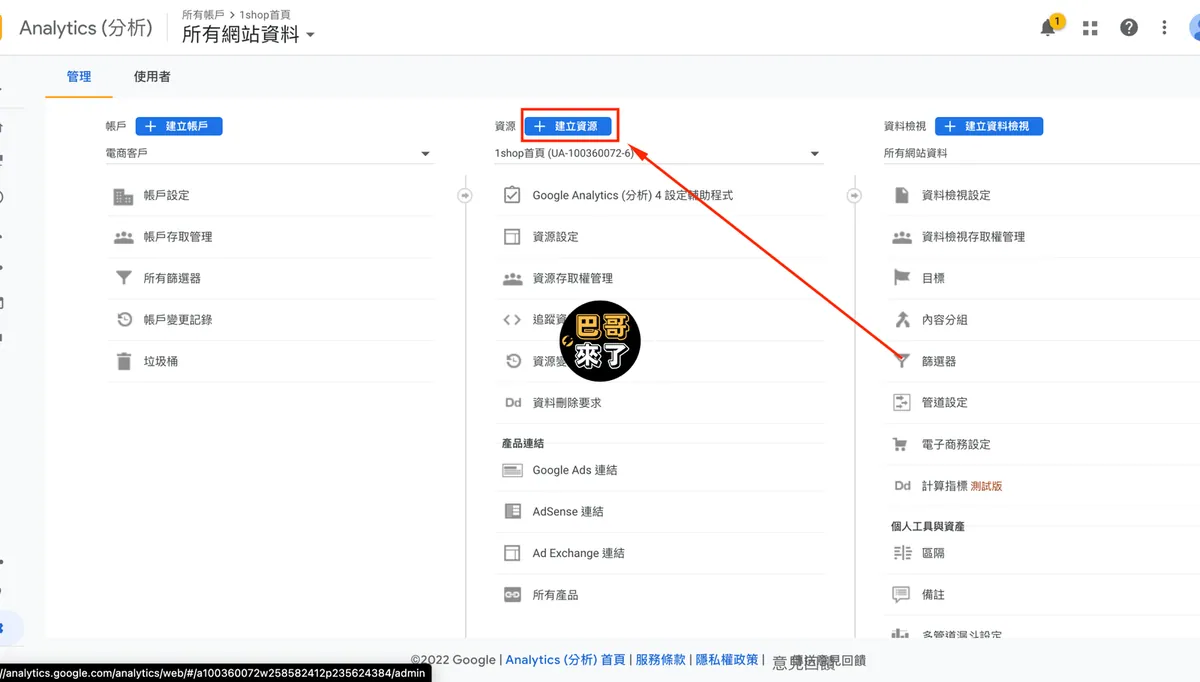This screenshot has height=682, width=1200.
Task: Open the notifications bell
Action: coord(1048,28)
